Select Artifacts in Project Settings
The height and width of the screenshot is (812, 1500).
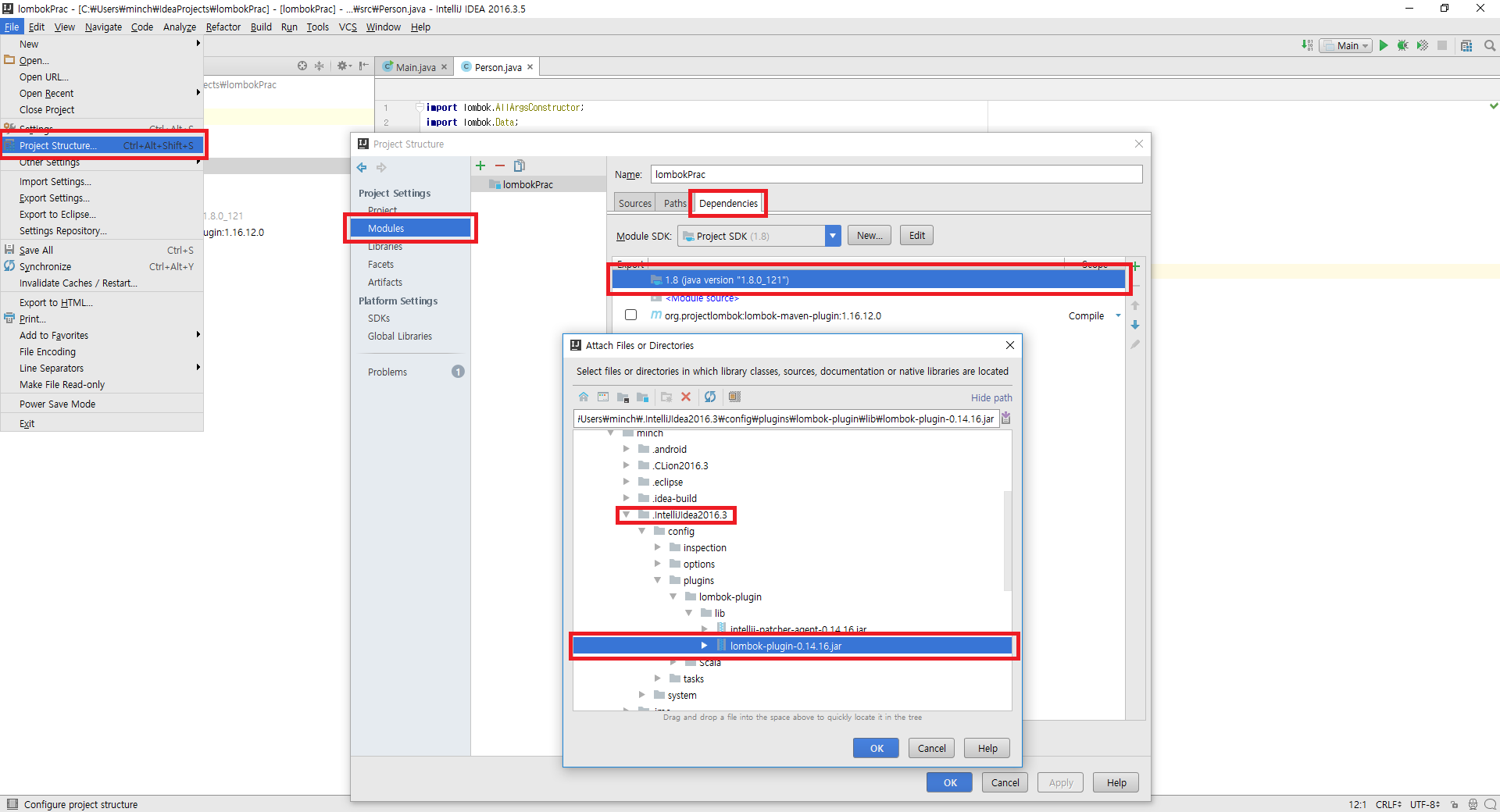385,282
